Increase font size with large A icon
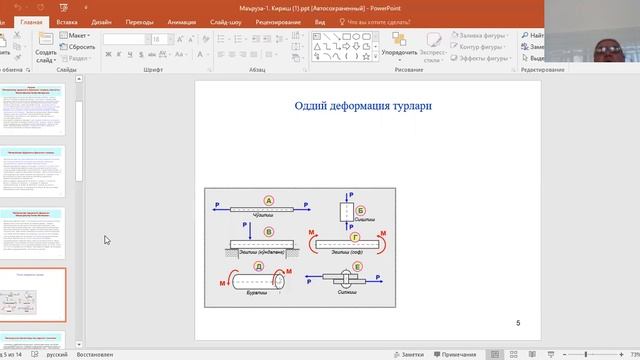Screen dimensions: 640x360 (x=180, y=39)
